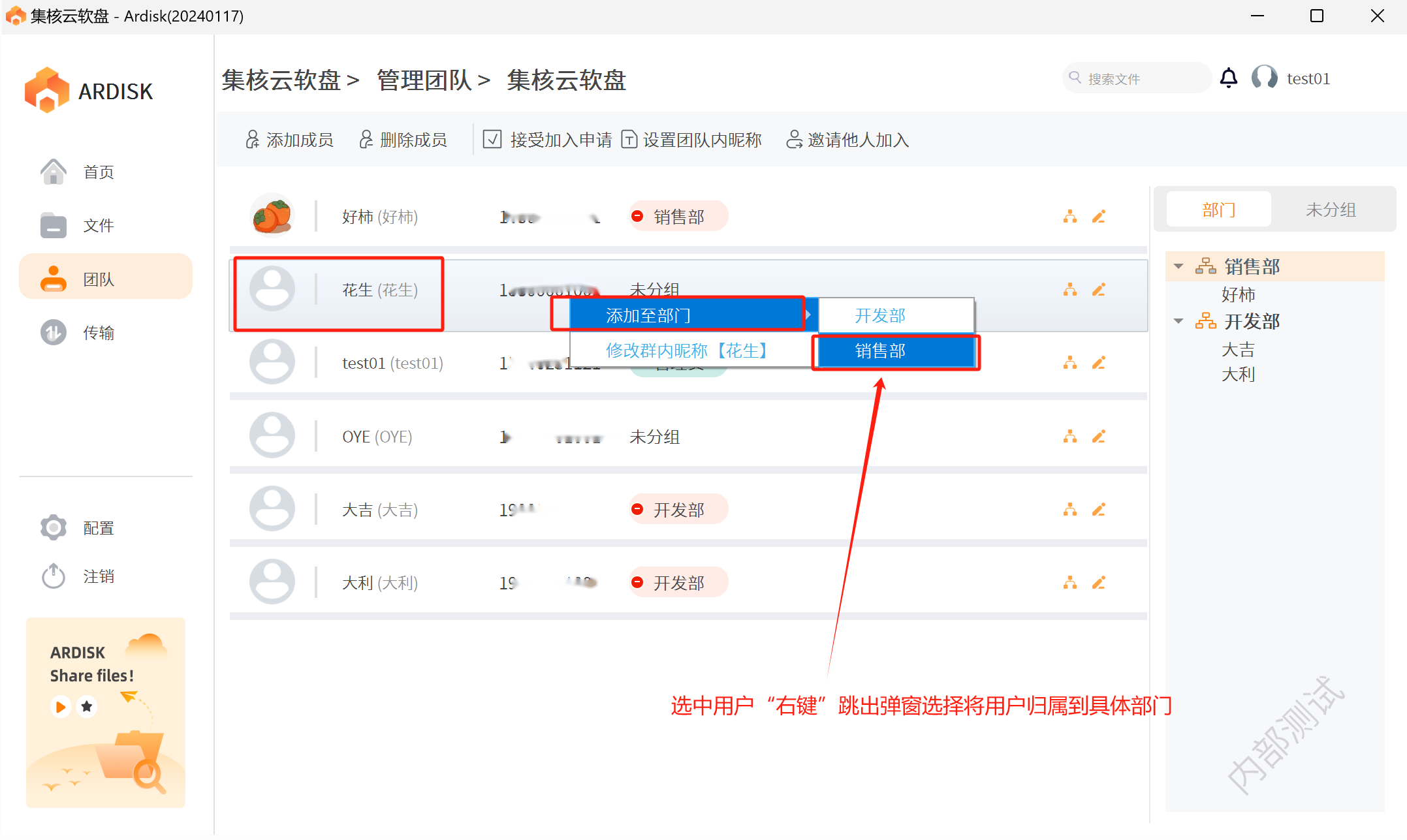
Task: Click the test01 user avatar icon
Action: point(1265,78)
